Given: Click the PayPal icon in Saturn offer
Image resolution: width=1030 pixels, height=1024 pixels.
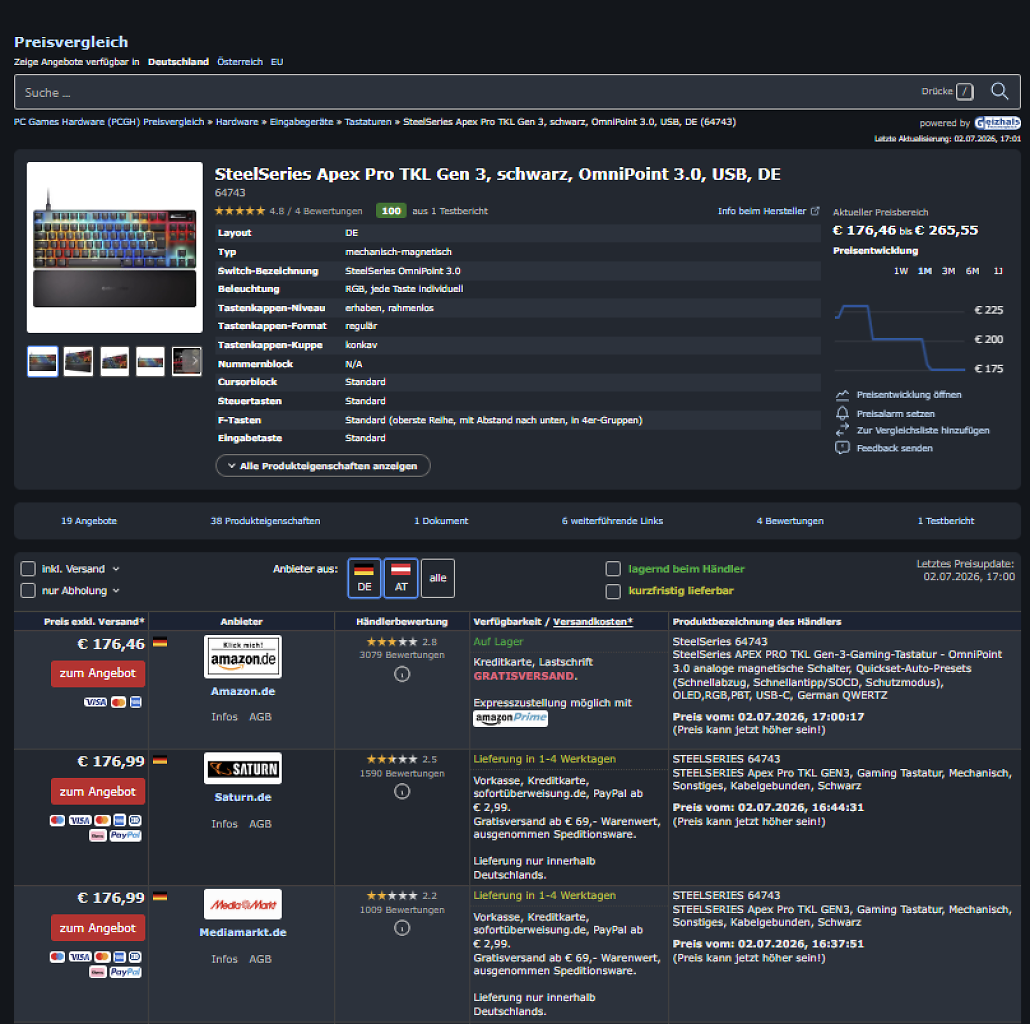Looking at the screenshot, I should (125, 835).
